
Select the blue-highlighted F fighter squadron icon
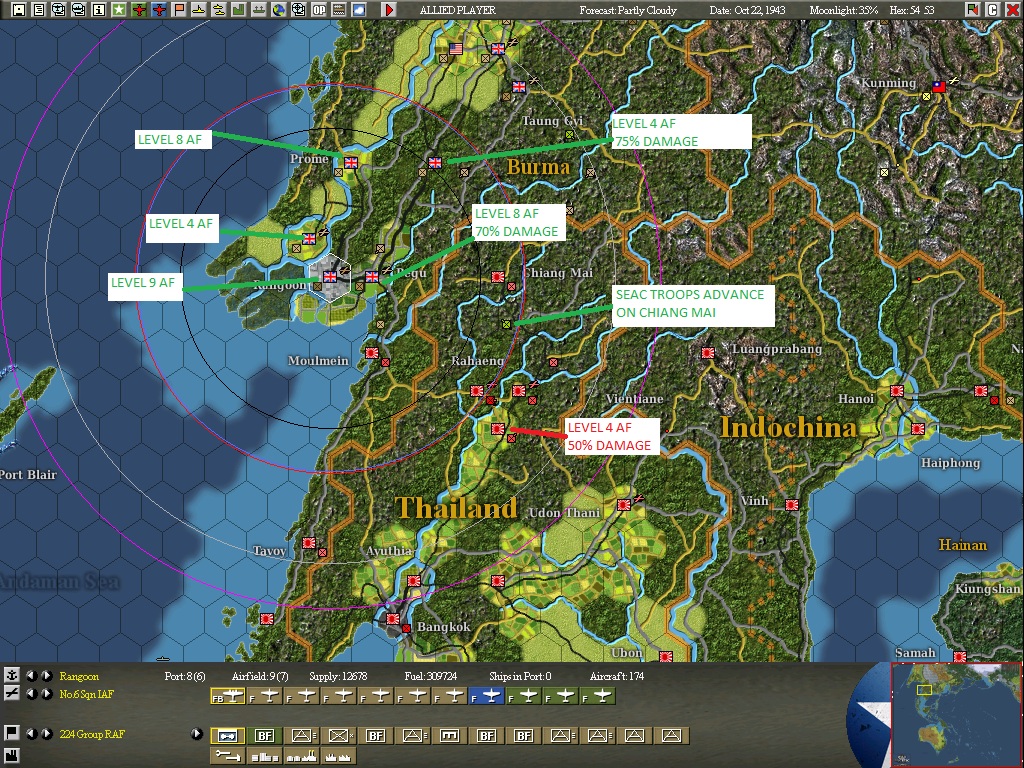pyautogui.click(x=487, y=697)
